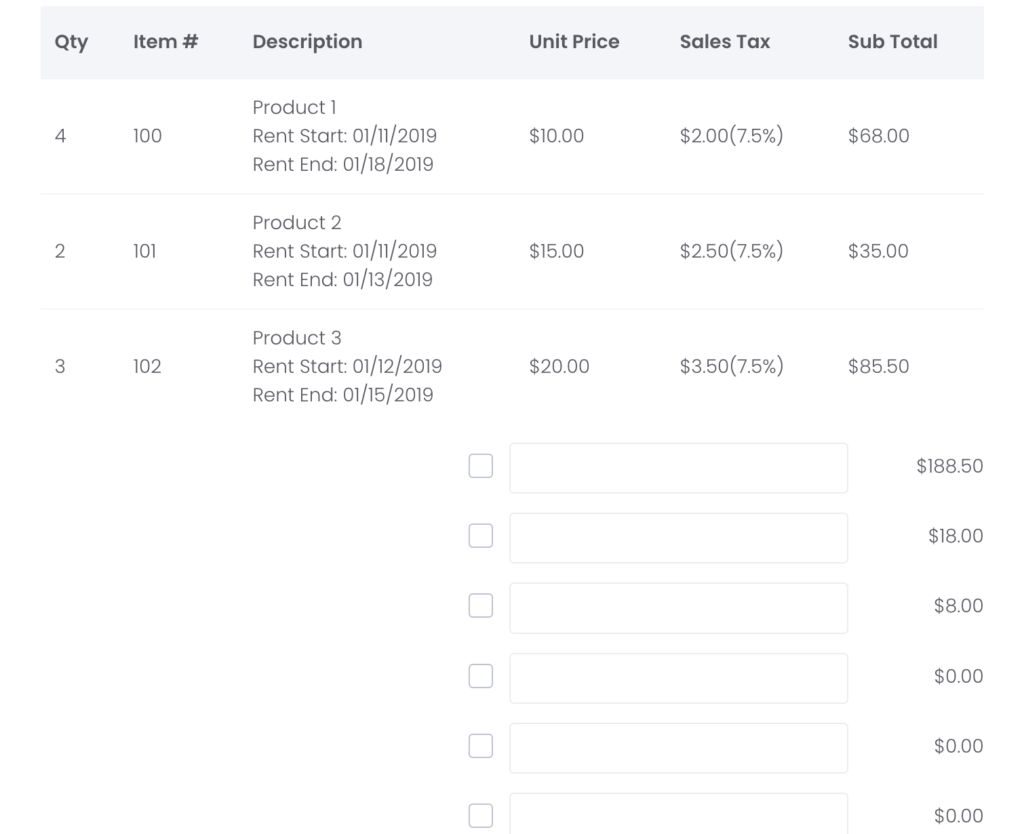The width and height of the screenshot is (1024, 834).
Task: Select the Product 1 row description
Action: [x=345, y=136]
